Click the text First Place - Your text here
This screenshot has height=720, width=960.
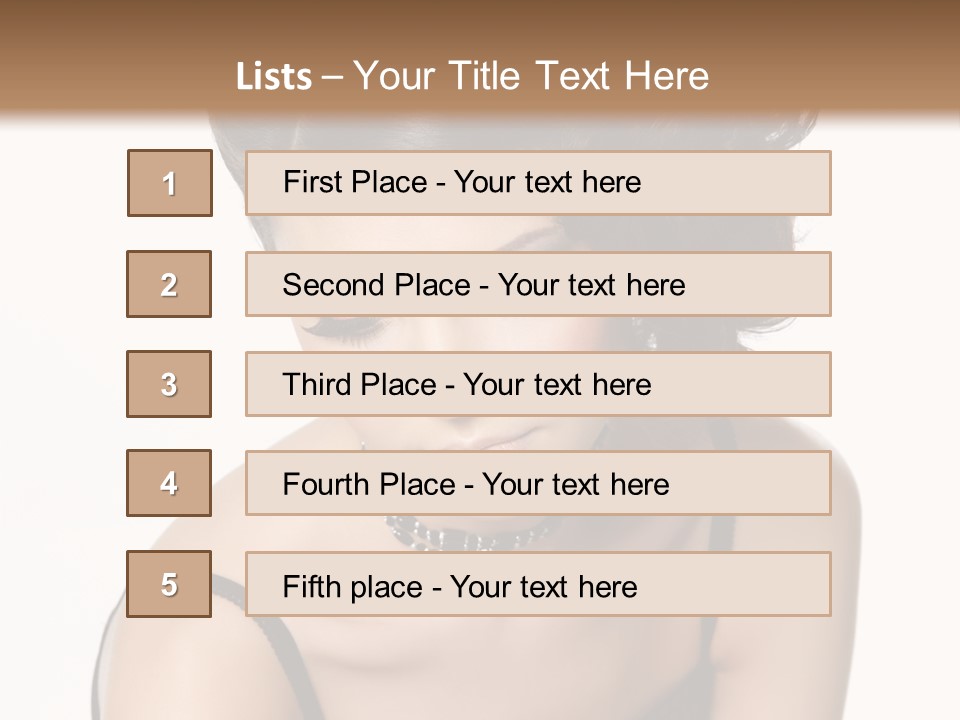462,182
